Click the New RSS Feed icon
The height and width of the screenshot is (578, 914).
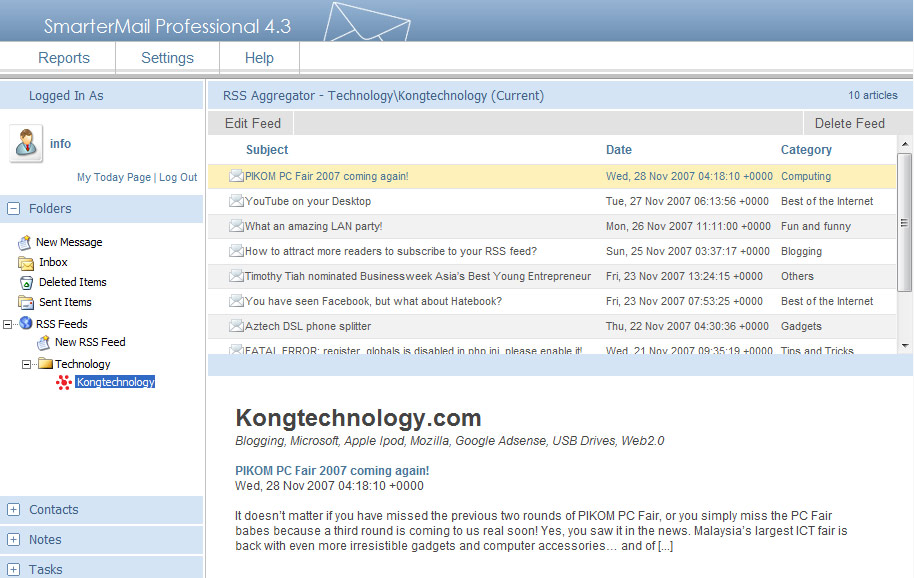(44, 342)
